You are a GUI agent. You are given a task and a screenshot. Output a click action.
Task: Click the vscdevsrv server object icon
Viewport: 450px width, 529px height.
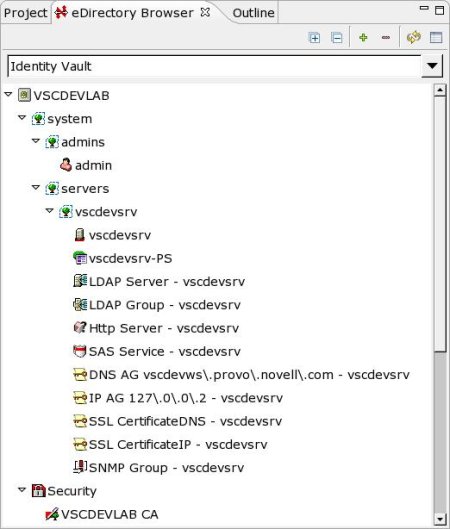tap(80, 235)
